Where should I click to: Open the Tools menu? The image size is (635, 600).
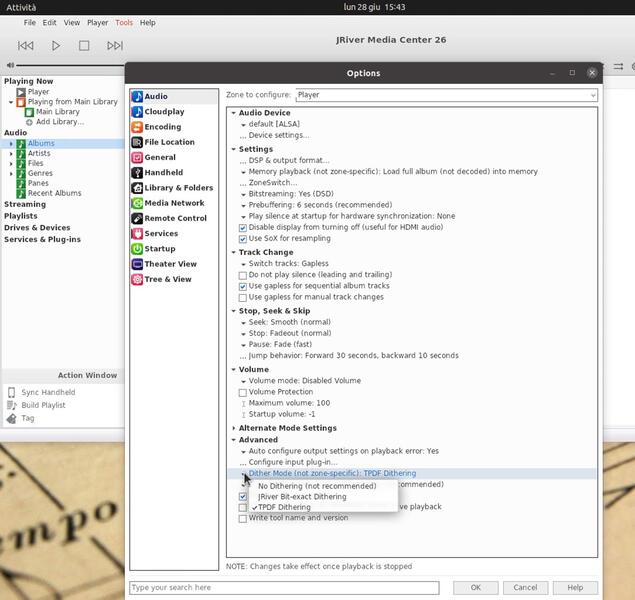(x=124, y=22)
